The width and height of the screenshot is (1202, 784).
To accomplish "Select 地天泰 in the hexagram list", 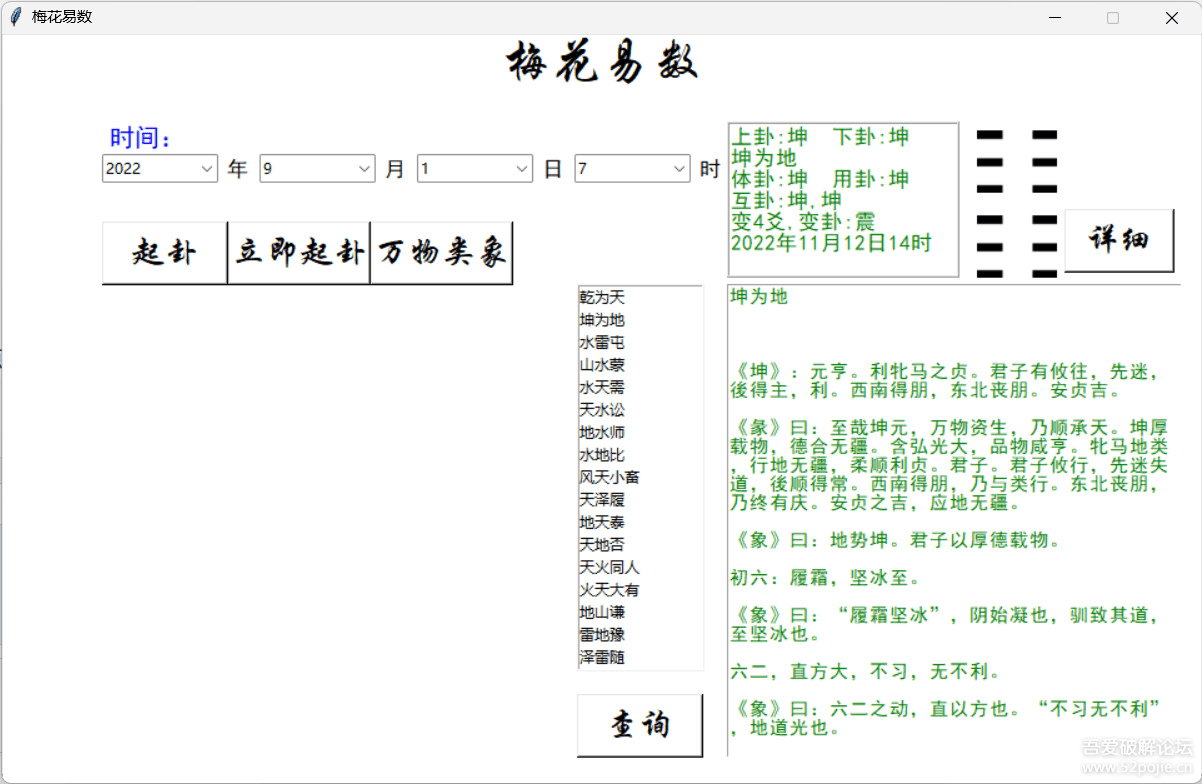I will (602, 522).
